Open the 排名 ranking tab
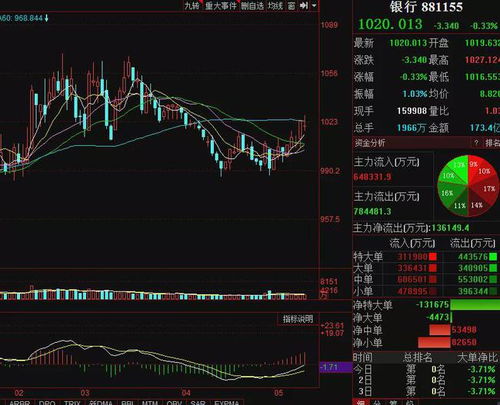 click(x=492, y=143)
